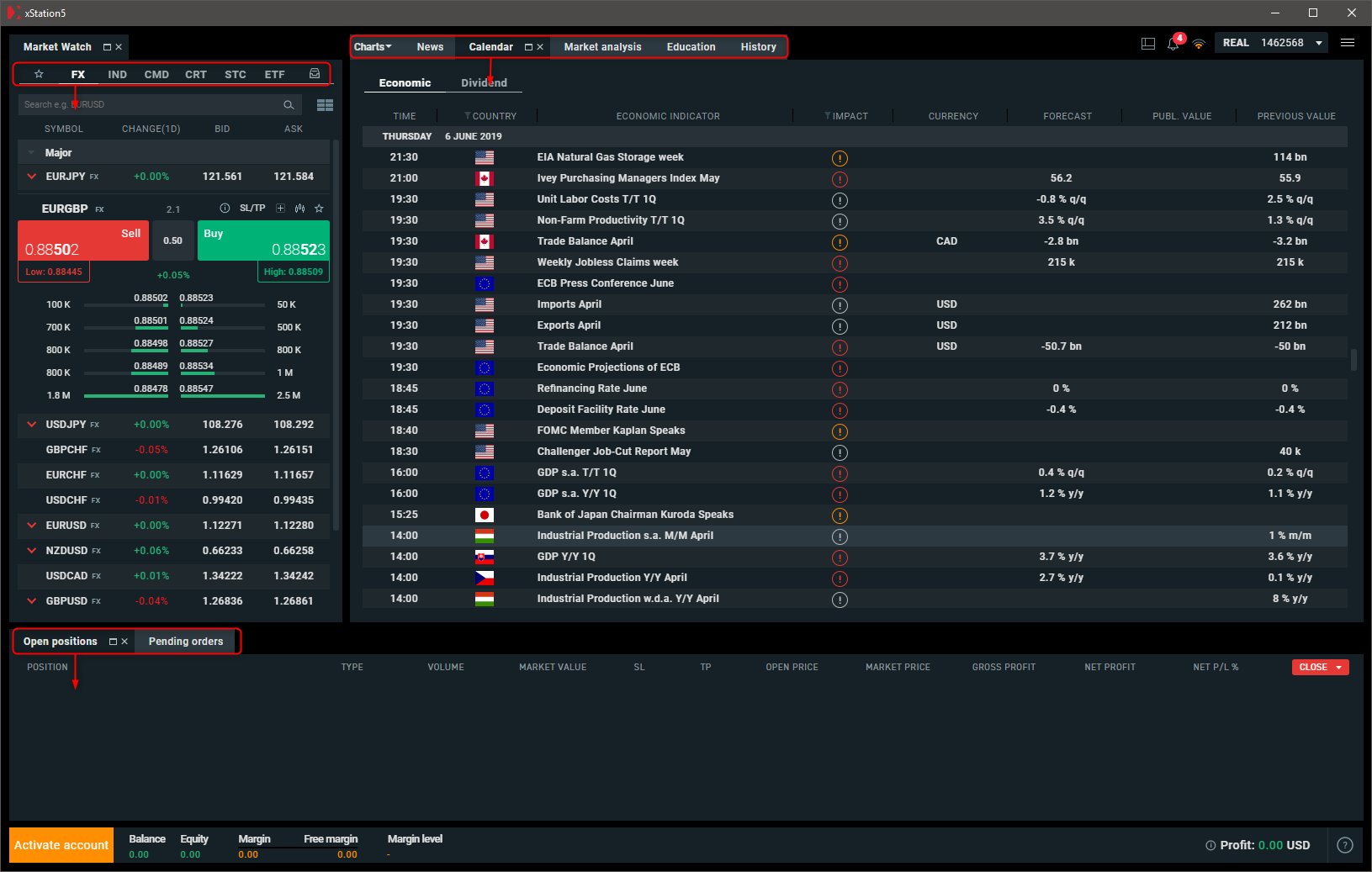This screenshot has height=872, width=1372.
Task: Open the Favorites star tab in Market Watch
Action: [x=39, y=74]
